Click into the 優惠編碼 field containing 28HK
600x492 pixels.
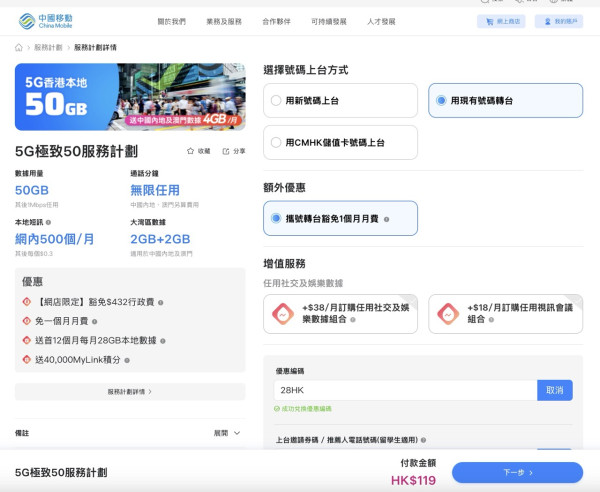pos(406,390)
